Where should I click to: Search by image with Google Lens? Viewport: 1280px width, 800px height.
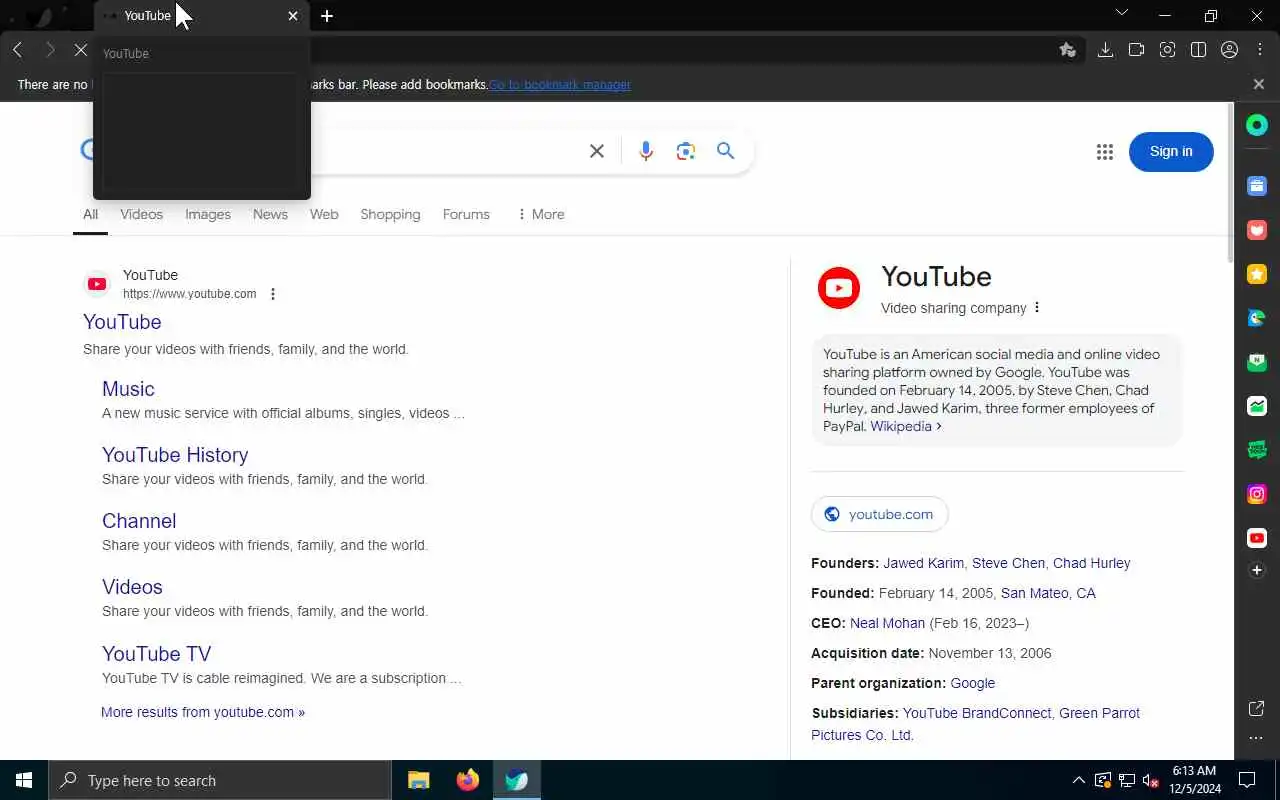(685, 151)
